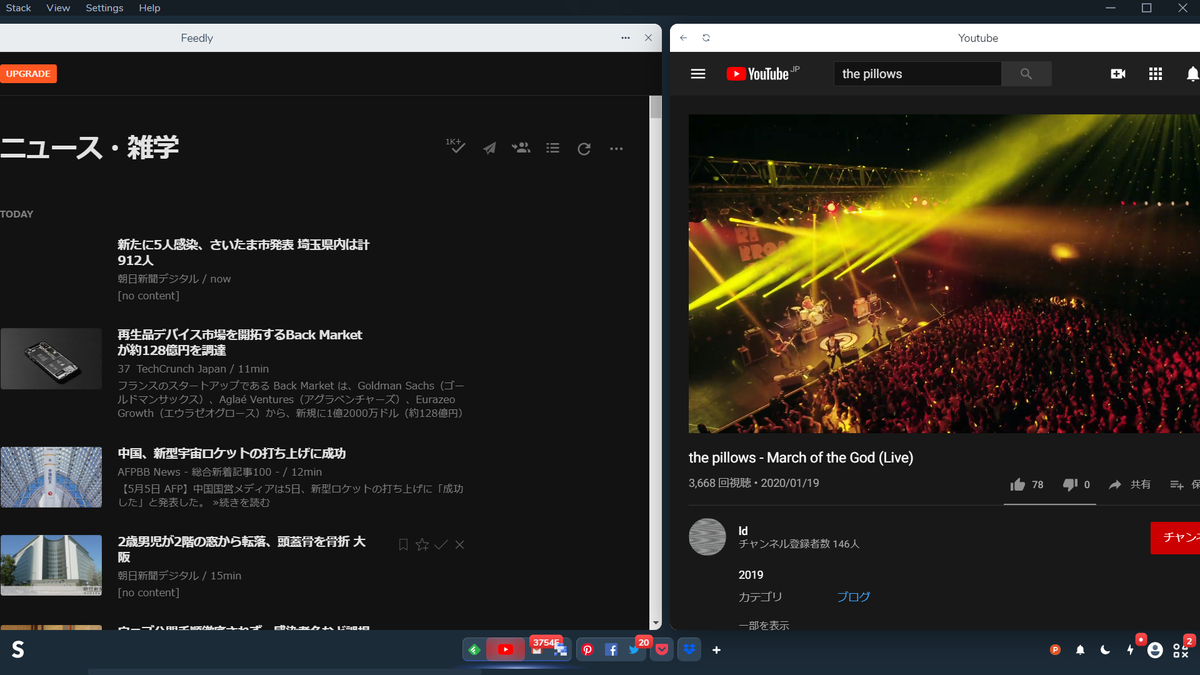Mark all Feedly articles as read

pos(456,146)
